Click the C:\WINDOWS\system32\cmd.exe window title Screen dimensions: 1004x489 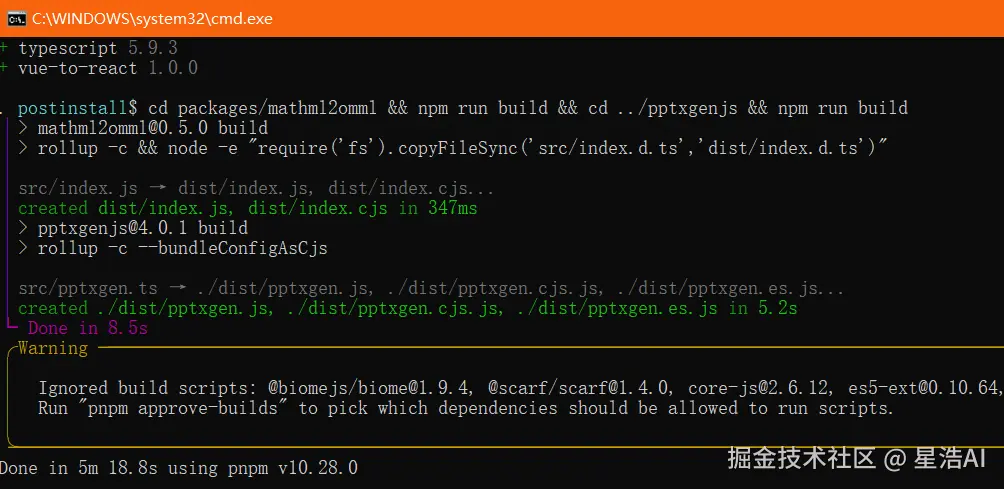click(x=152, y=18)
